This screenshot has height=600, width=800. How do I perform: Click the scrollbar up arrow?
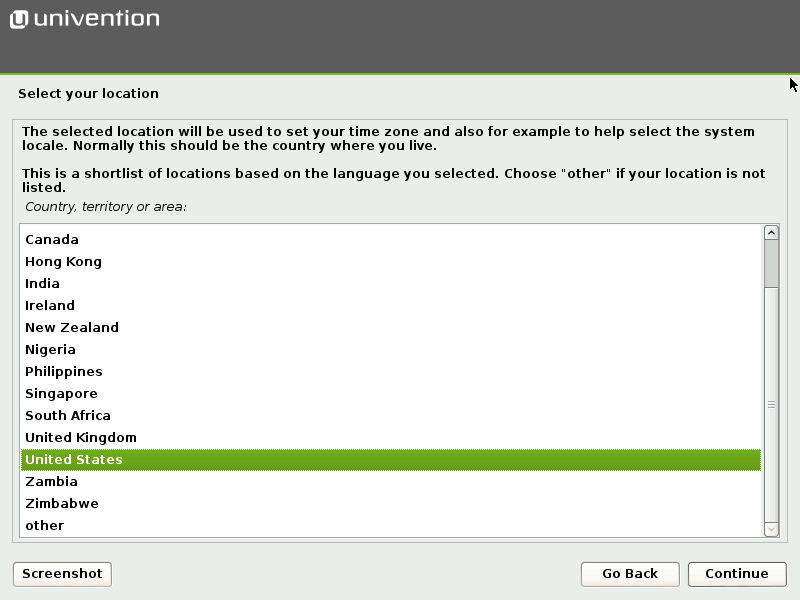[771, 233]
